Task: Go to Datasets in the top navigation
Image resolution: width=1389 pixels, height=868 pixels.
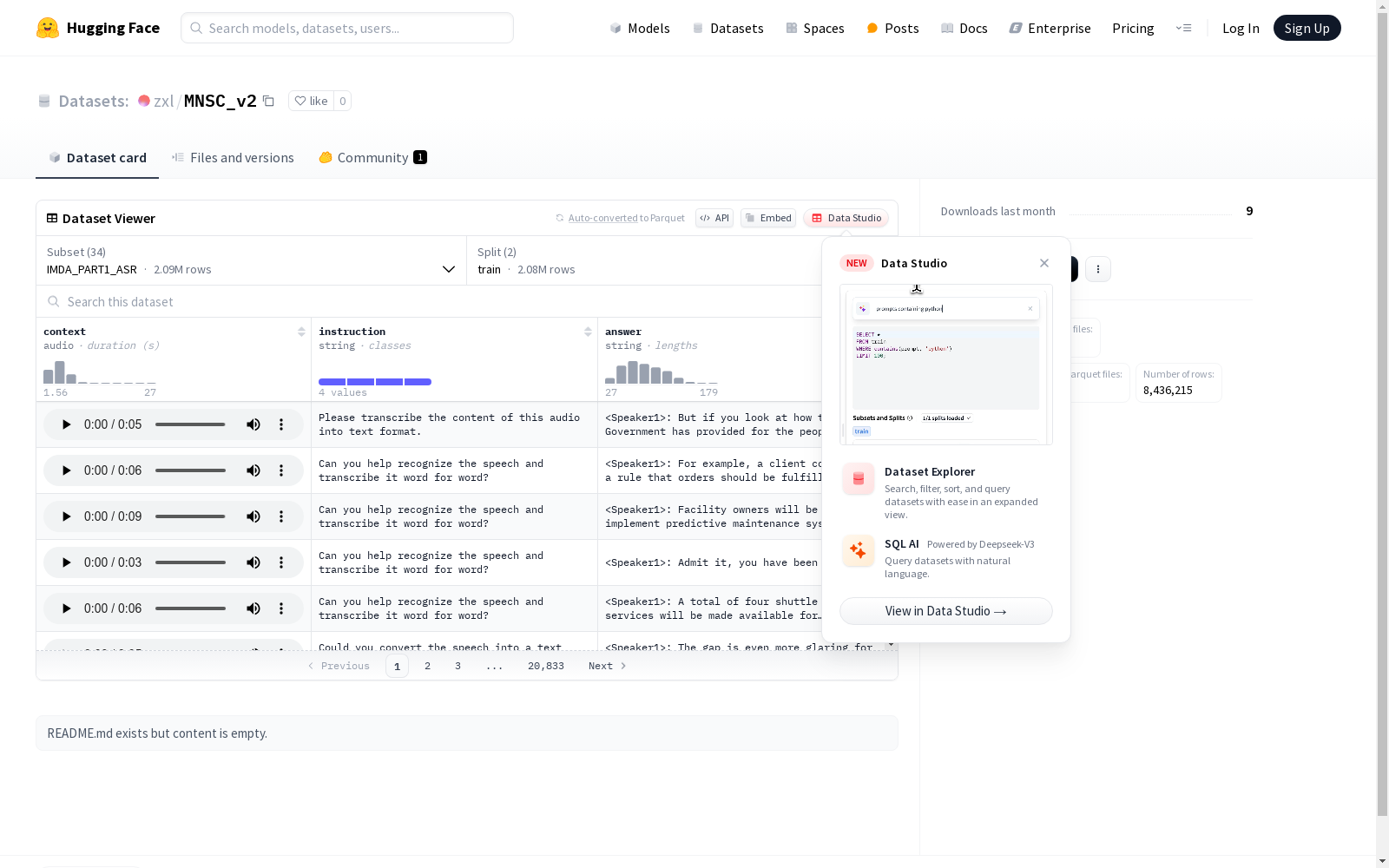Action: click(x=727, y=28)
